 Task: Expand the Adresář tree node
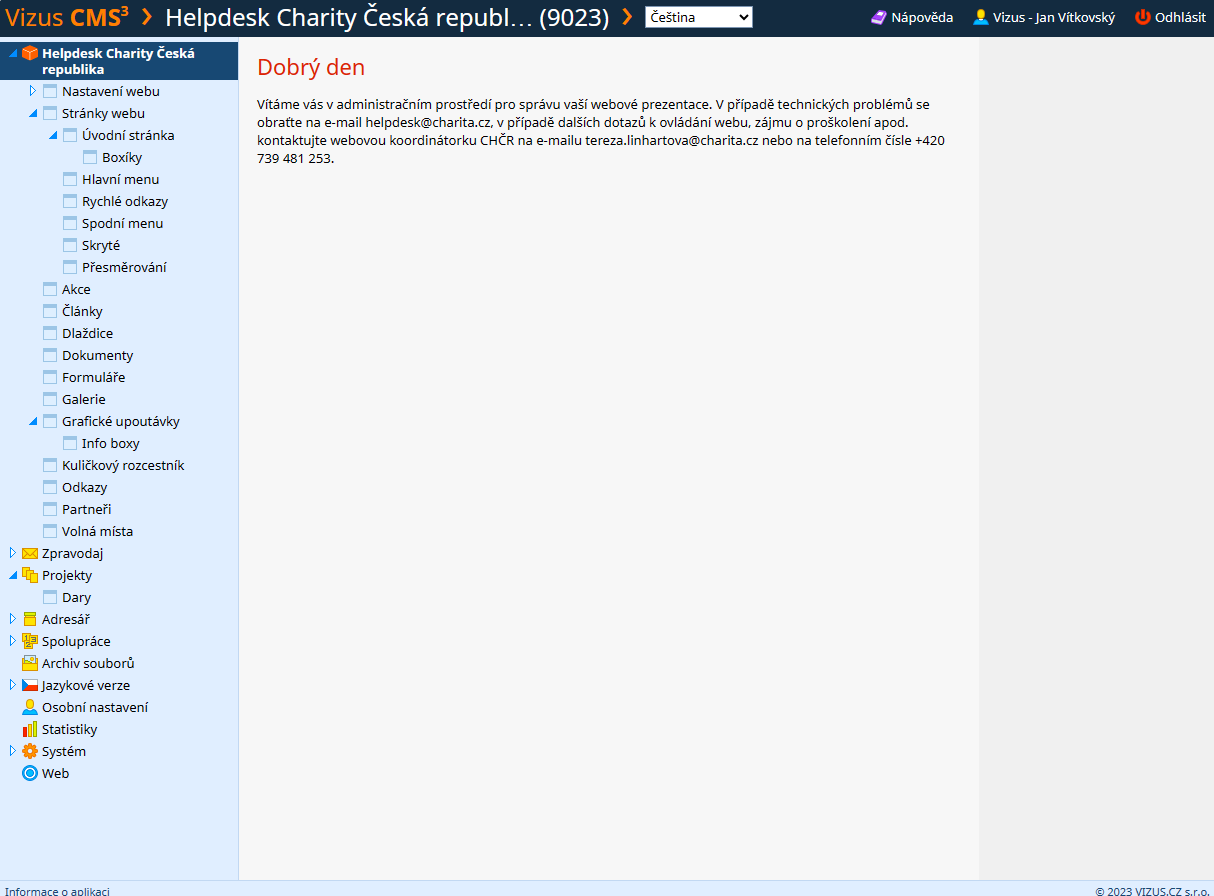[x=13, y=619]
